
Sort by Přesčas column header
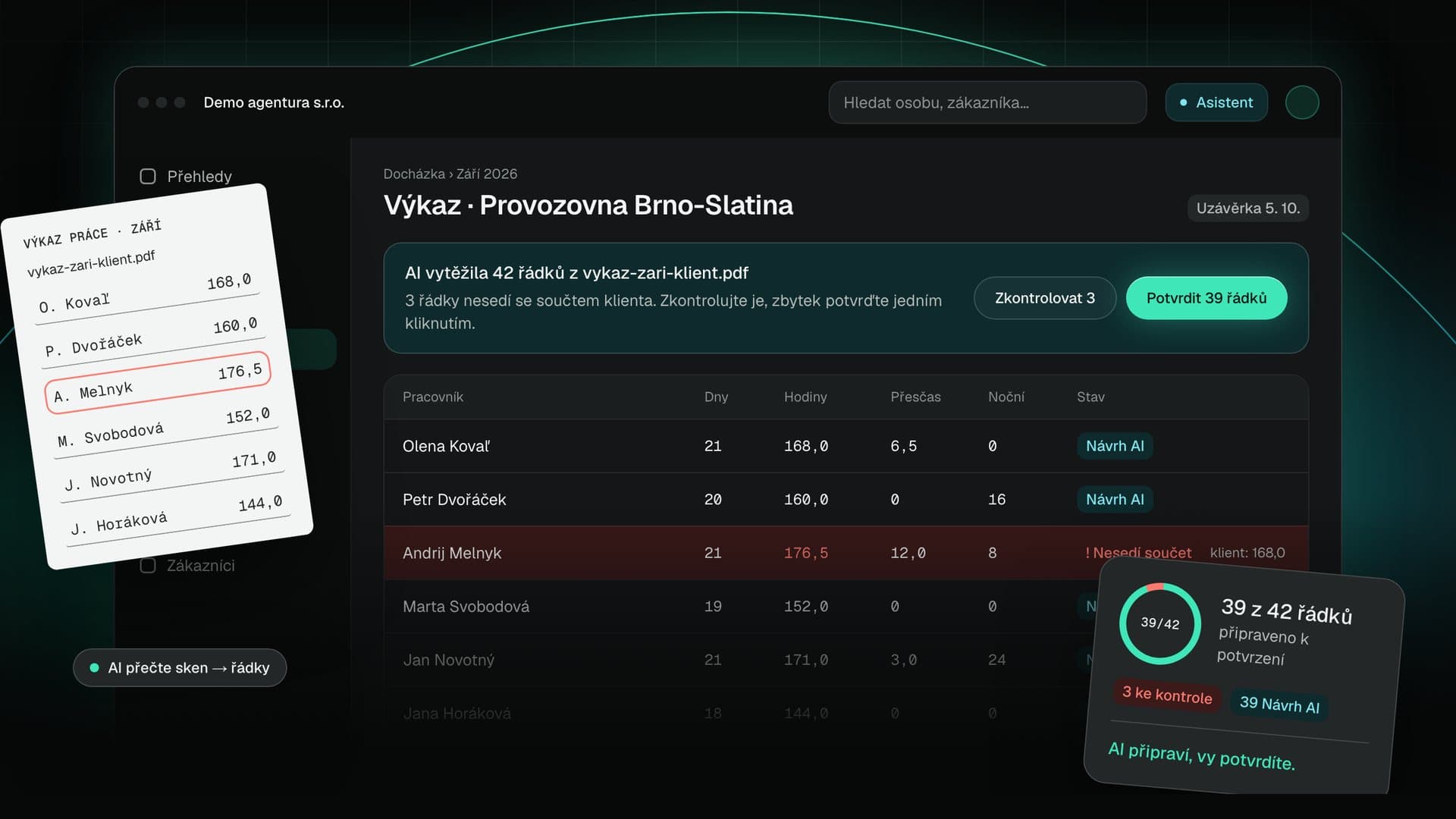click(915, 397)
